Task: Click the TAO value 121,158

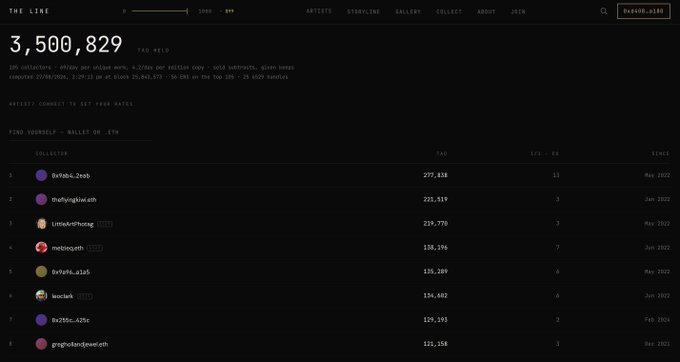Action: coord(435,344)
